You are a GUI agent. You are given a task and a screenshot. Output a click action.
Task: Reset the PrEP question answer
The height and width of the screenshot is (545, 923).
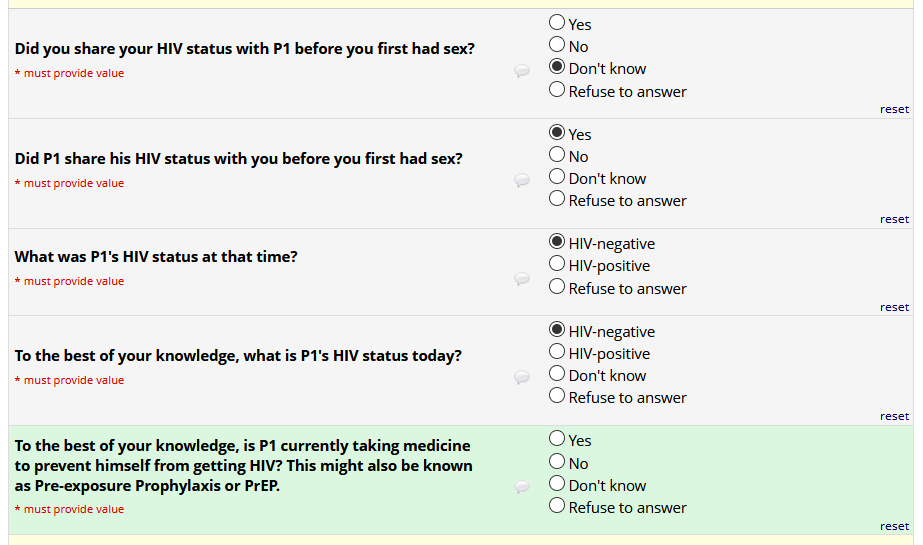click(894, 526)
